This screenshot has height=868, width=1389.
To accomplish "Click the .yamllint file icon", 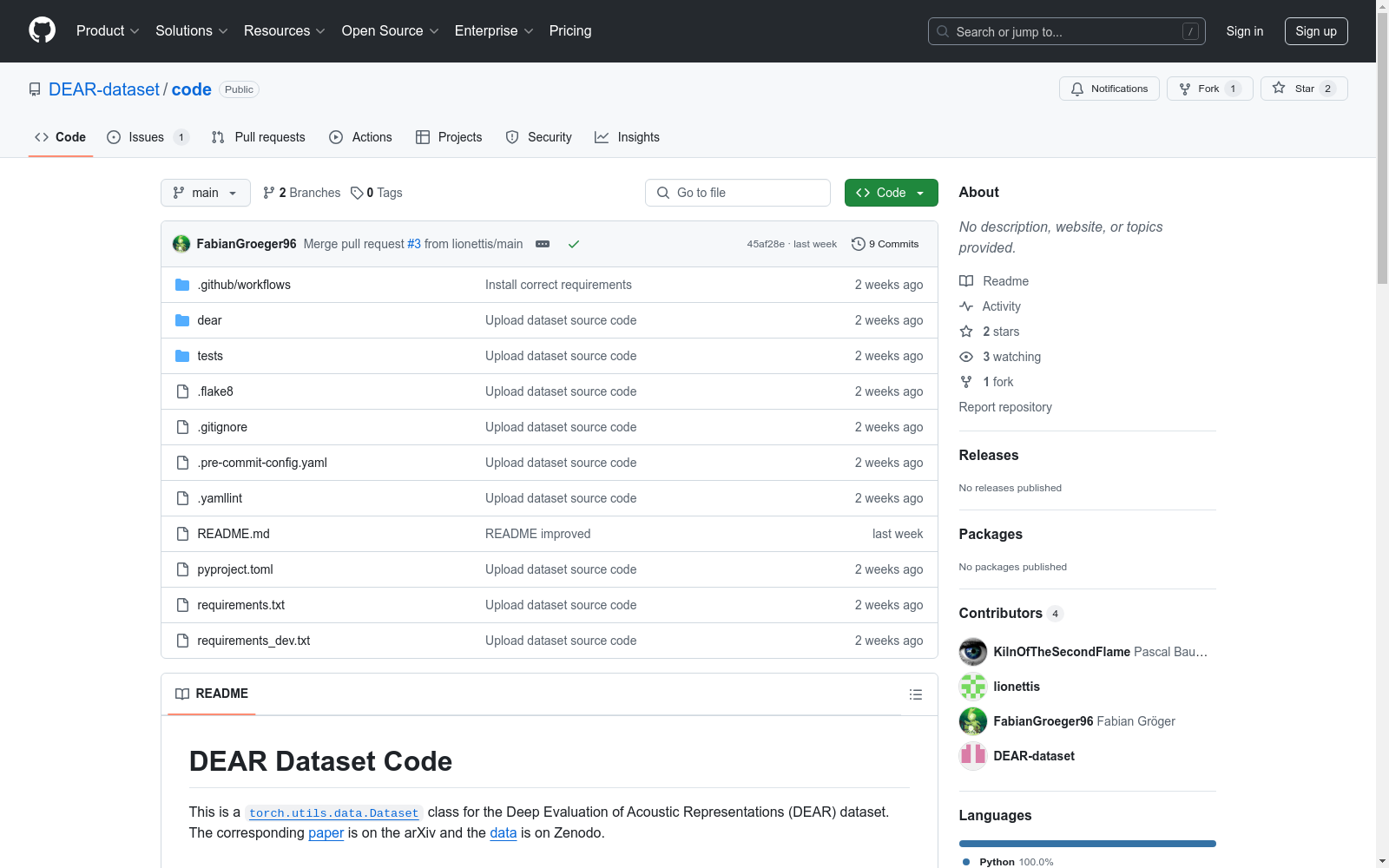I will (x=182, y=498).
